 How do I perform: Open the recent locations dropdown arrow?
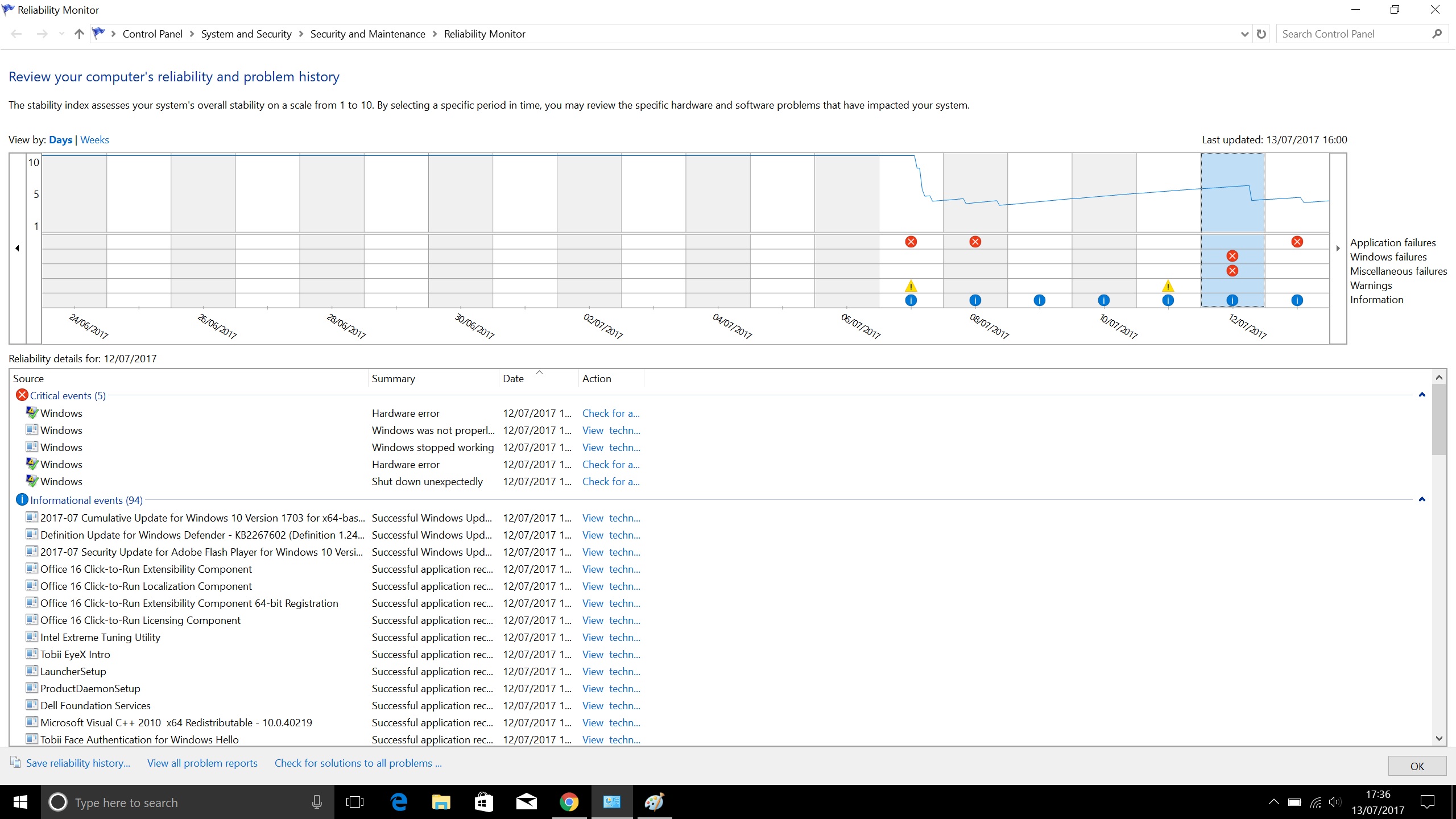pos(61,34)
